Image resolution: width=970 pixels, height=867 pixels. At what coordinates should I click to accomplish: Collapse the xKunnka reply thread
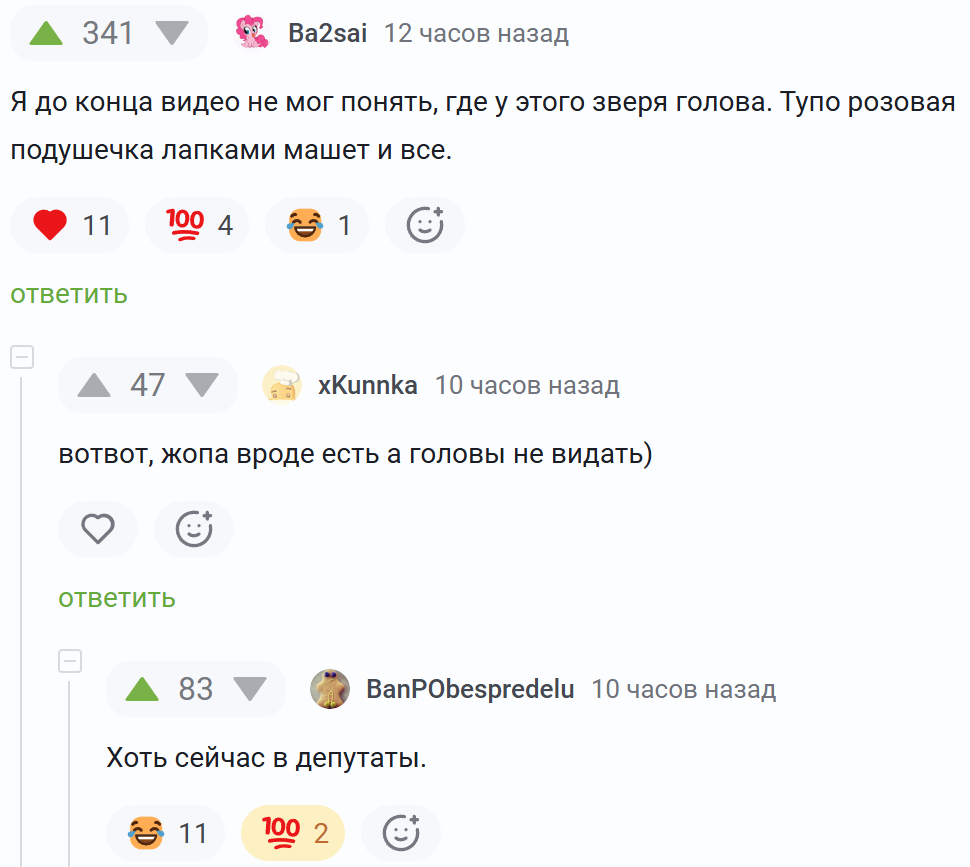[x=22, y=357]
